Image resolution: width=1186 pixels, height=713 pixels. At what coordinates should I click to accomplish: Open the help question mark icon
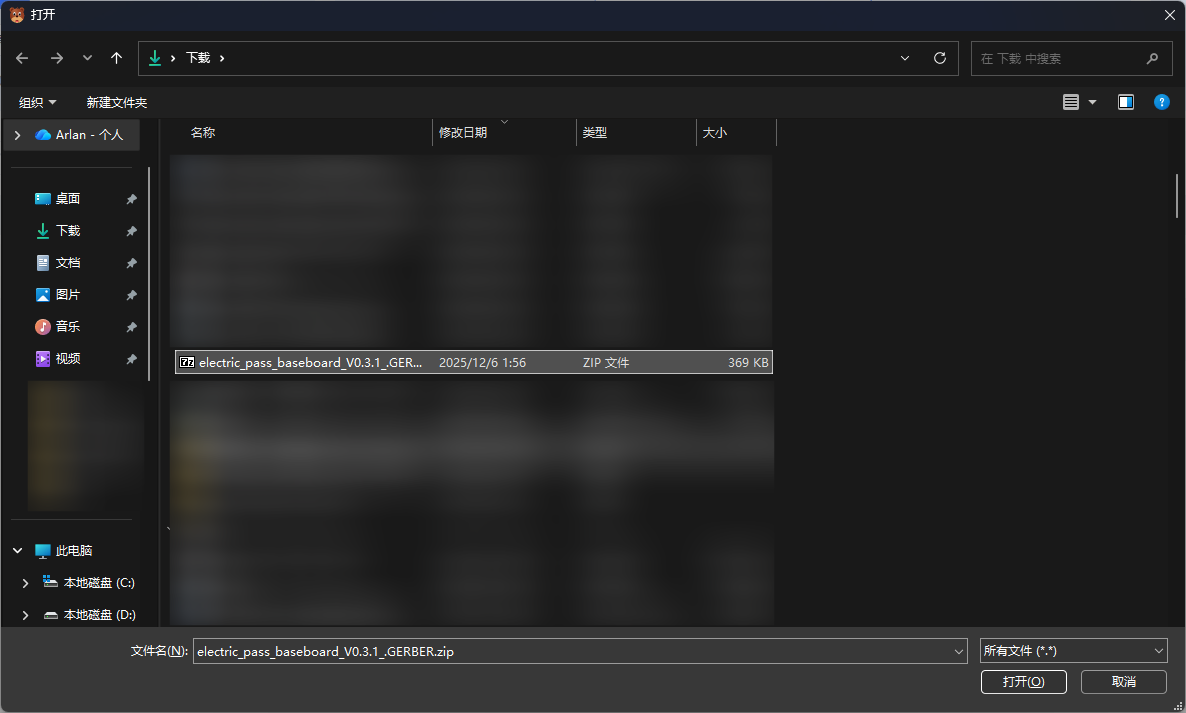coord(1161,102)
